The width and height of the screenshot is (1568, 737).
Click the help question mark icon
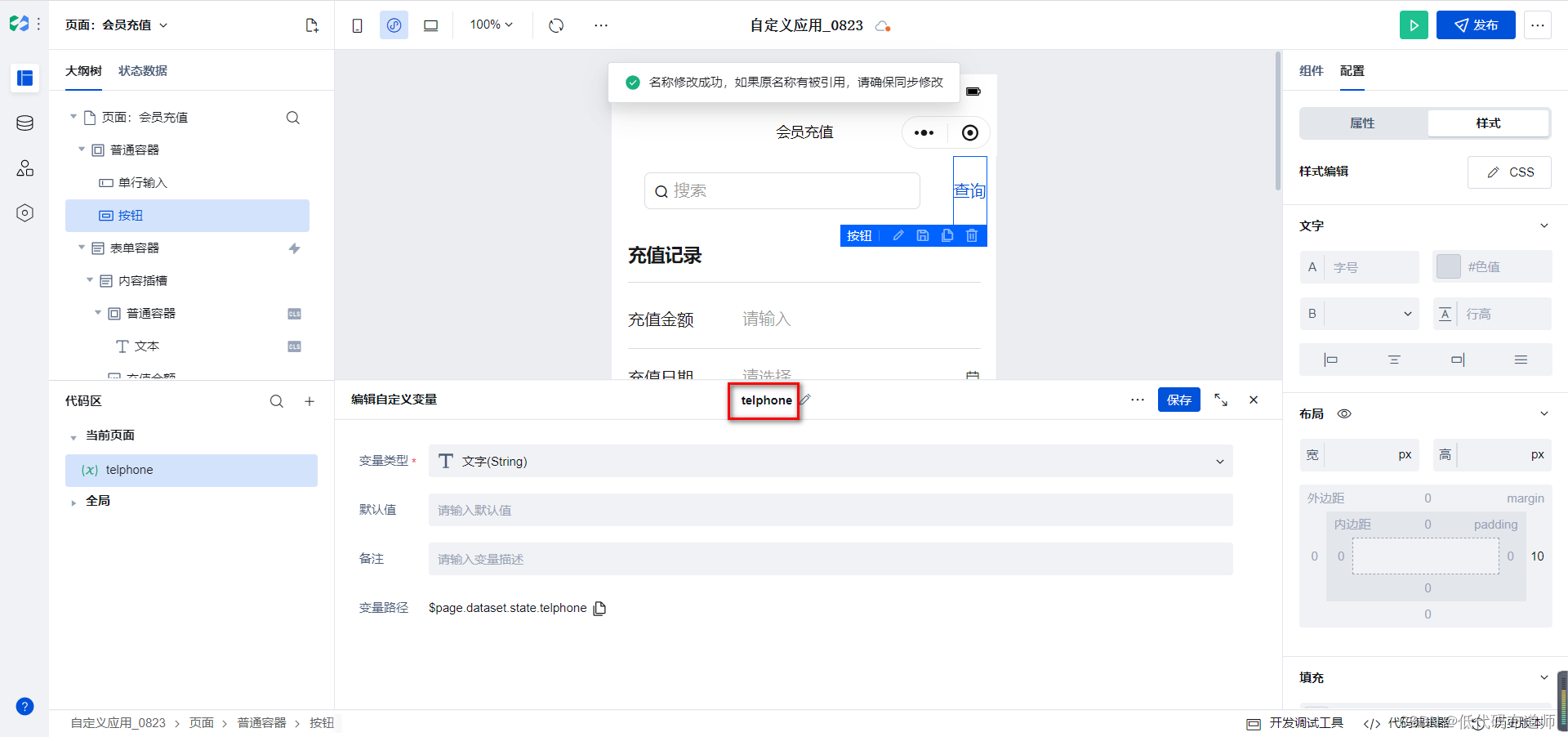point(25,707)
